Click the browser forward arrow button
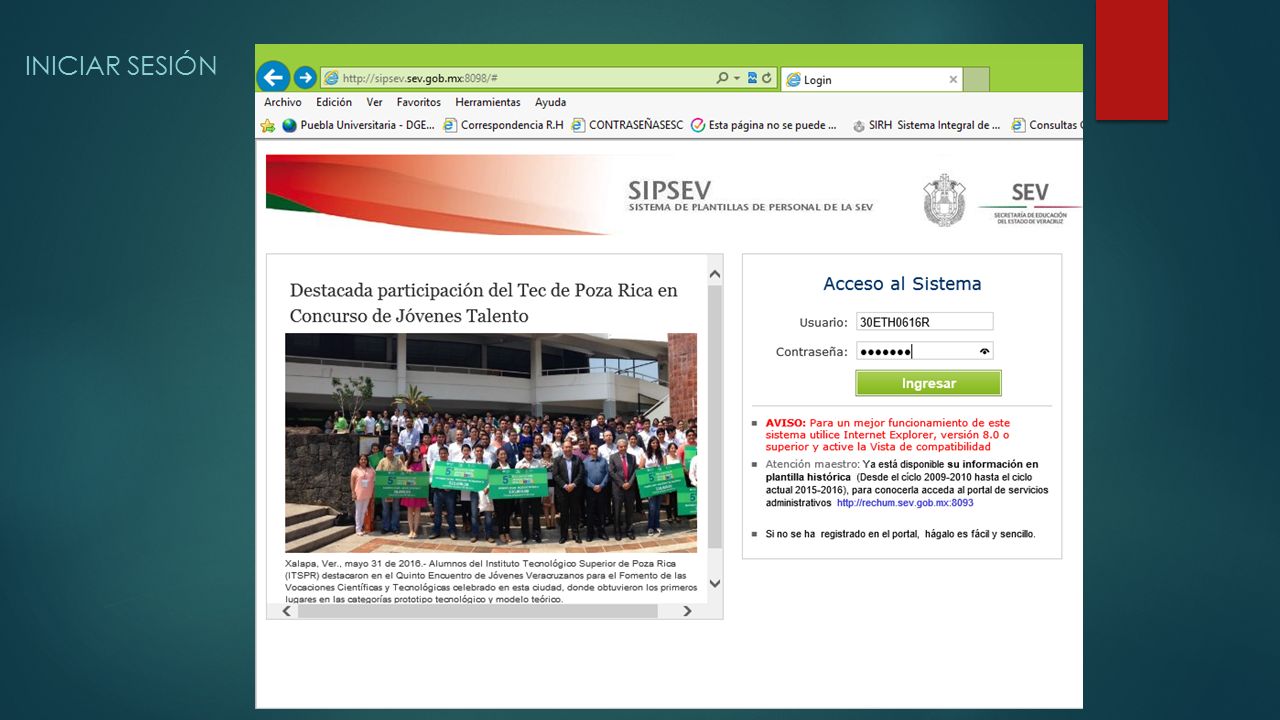1280x720 pixels. (305, 77)
